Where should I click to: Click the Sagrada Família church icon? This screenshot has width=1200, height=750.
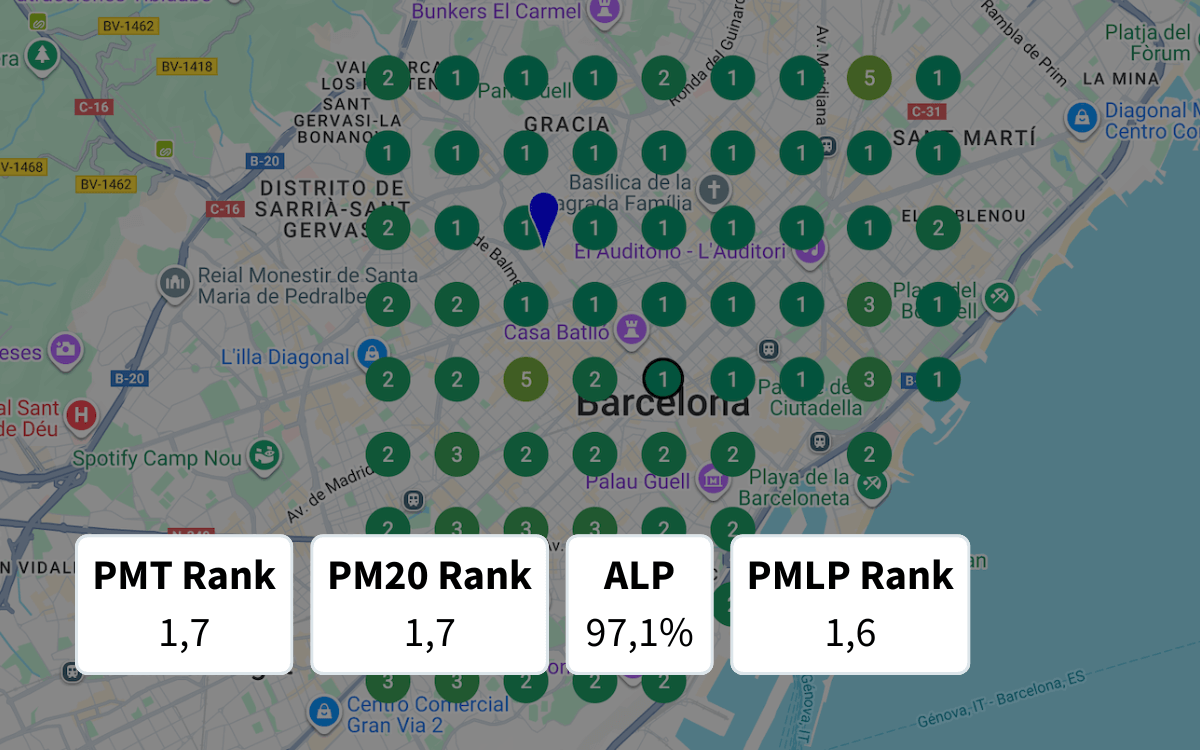pyautogui.click(x=712, y=189)
